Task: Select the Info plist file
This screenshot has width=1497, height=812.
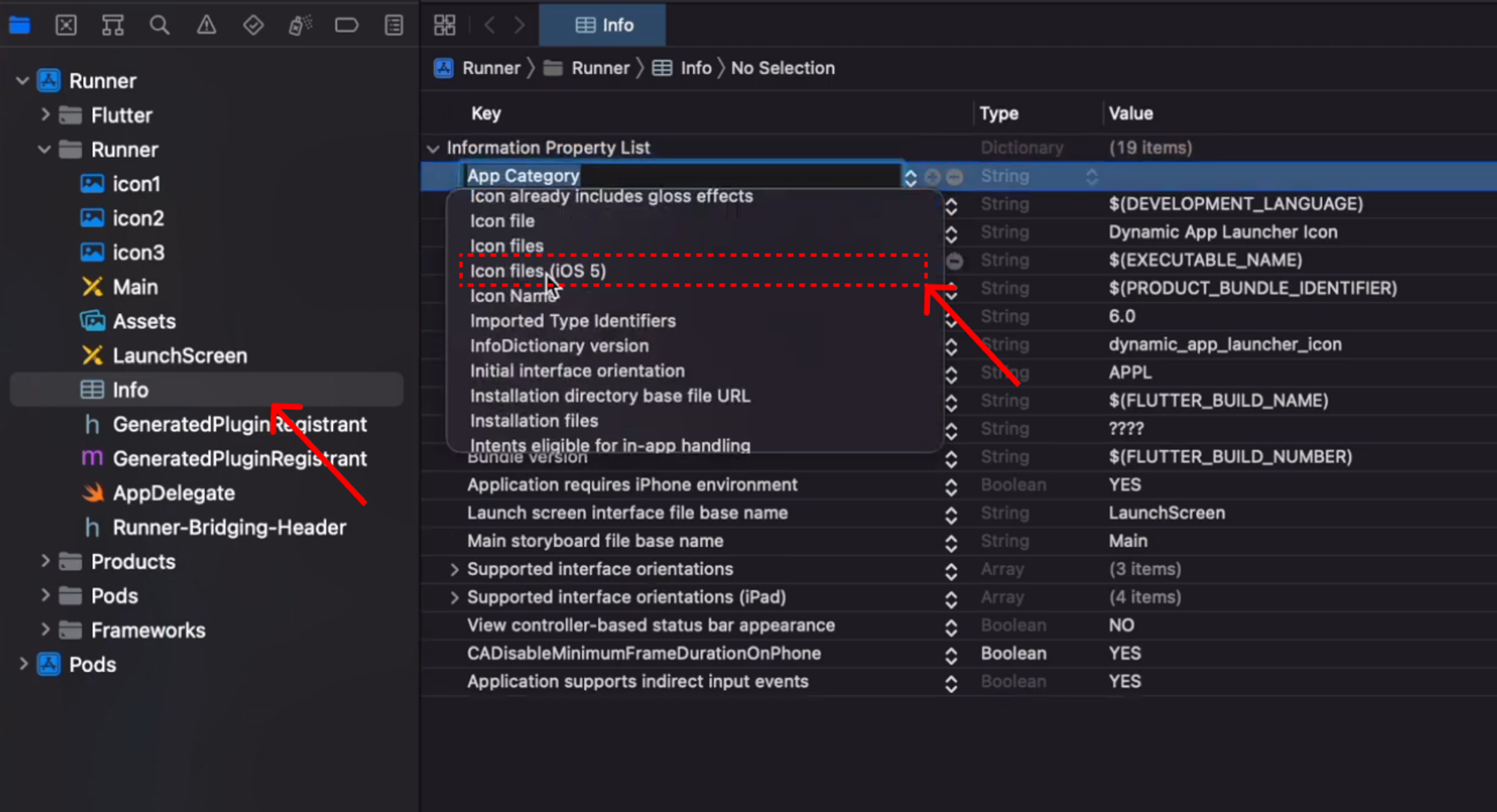Action: (207, 390)
